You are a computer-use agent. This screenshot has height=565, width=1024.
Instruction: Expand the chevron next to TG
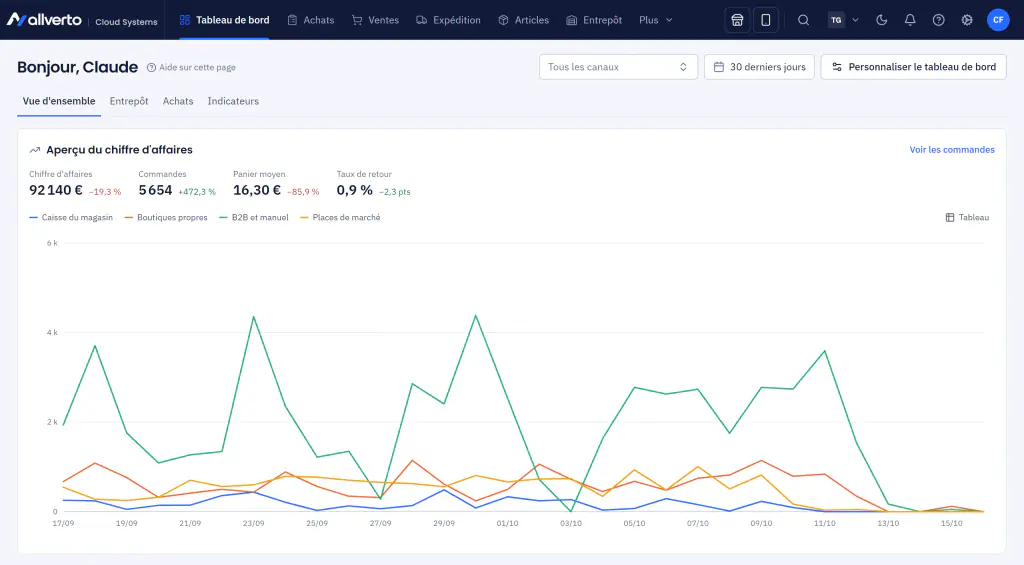coord(856,20)
